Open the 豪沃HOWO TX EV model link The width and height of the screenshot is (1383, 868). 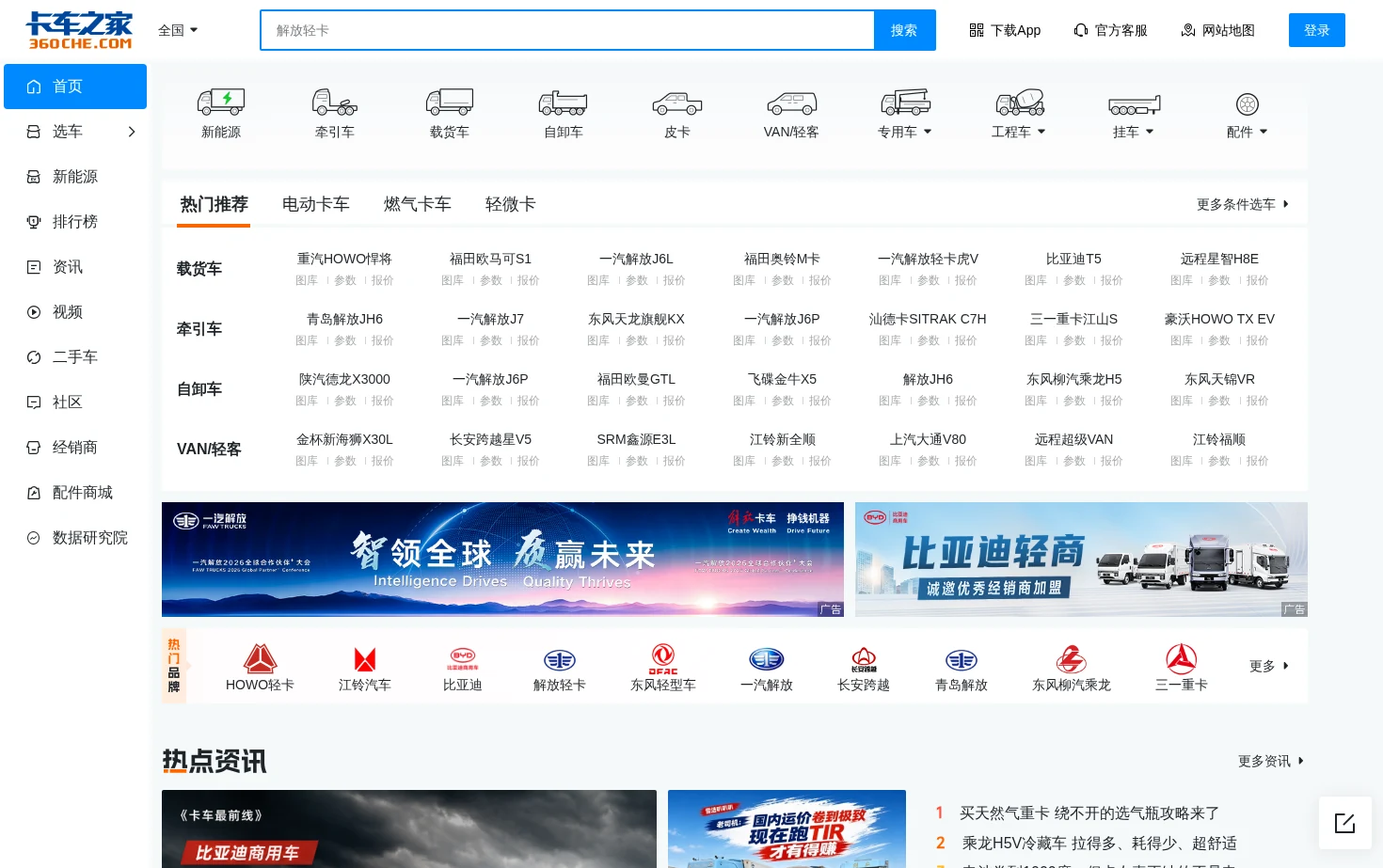1219,319
